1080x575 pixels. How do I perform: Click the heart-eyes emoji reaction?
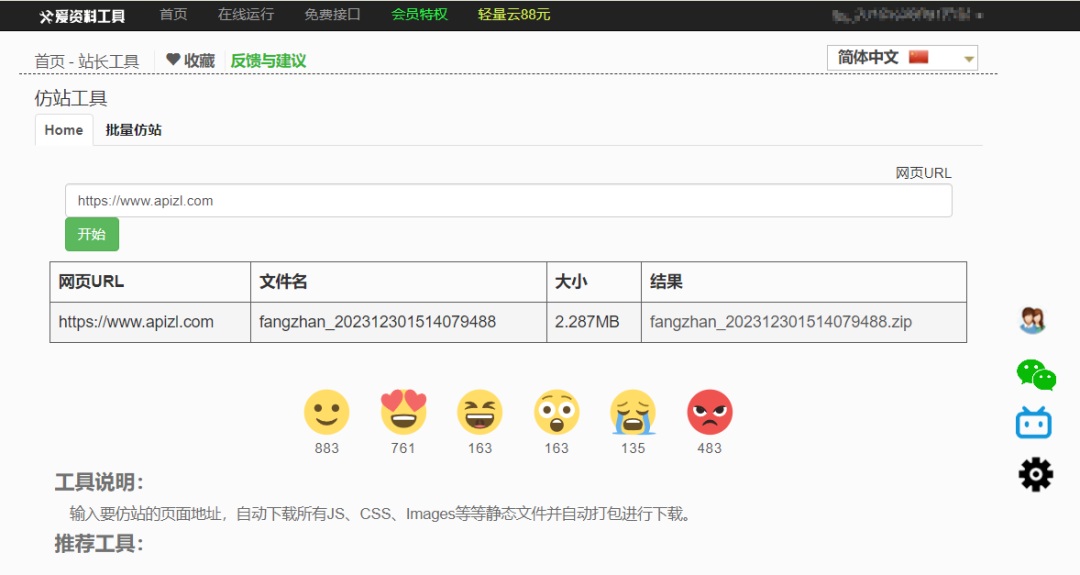pos(403,412)
